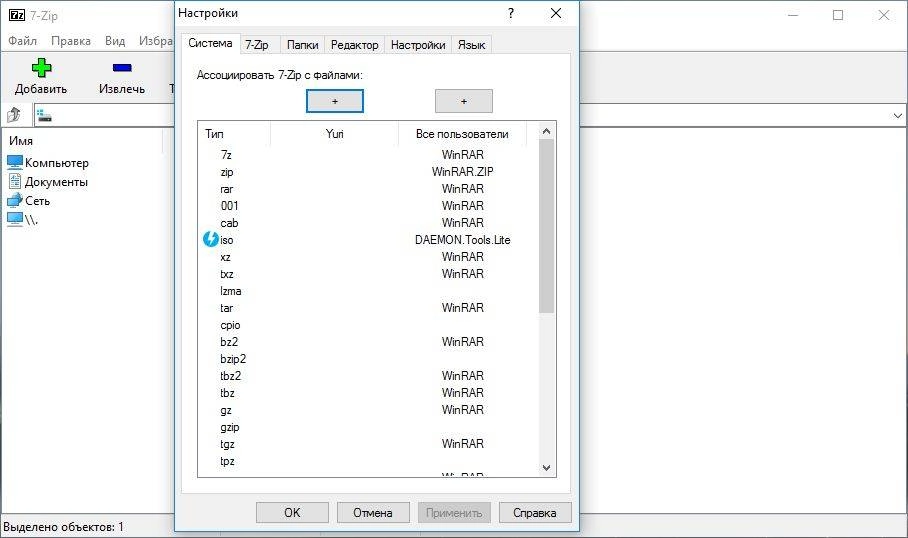Open the address bar dropdown arrow

(x=898, y=115)
